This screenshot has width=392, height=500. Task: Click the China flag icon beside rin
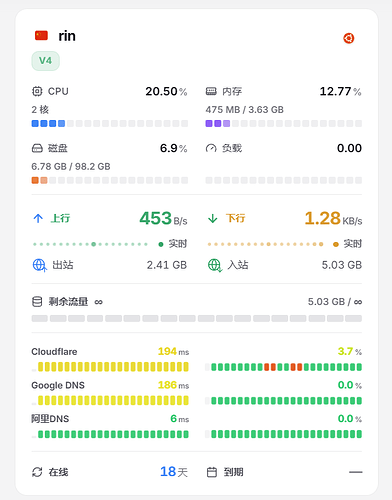pos(41,35)
